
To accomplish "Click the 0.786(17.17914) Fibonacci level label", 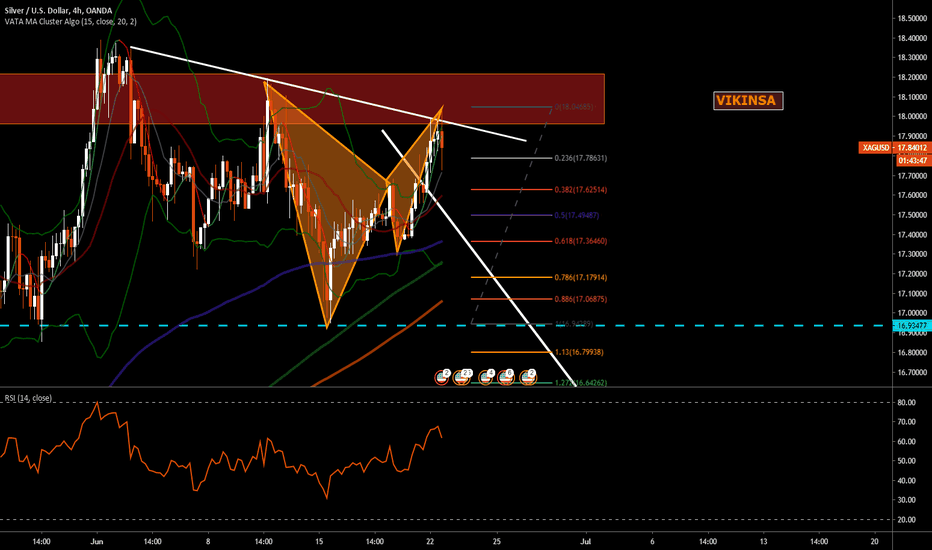I will click(x=580, y=277).
